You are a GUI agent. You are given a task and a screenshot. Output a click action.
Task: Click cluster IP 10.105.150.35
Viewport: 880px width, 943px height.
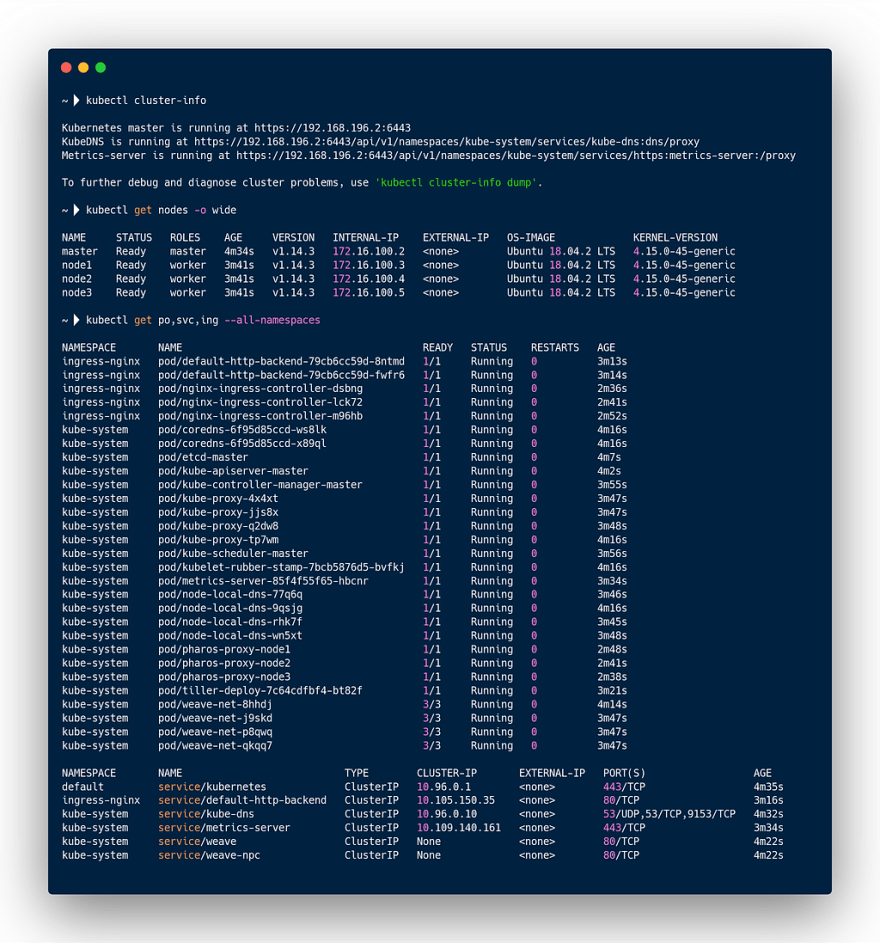(x=456, y=800)
